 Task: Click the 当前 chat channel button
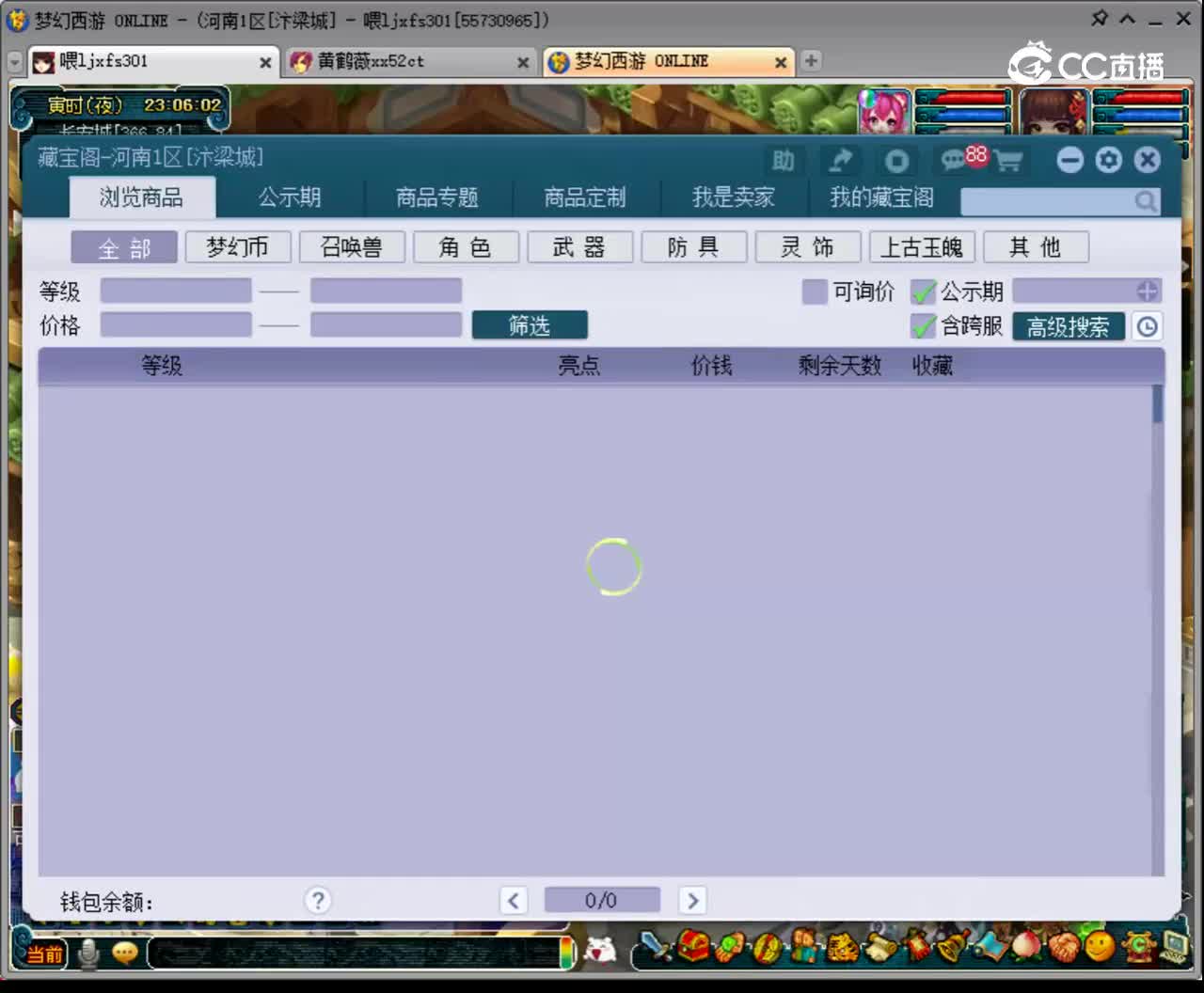pyautogui.click(x=44, y=954)
